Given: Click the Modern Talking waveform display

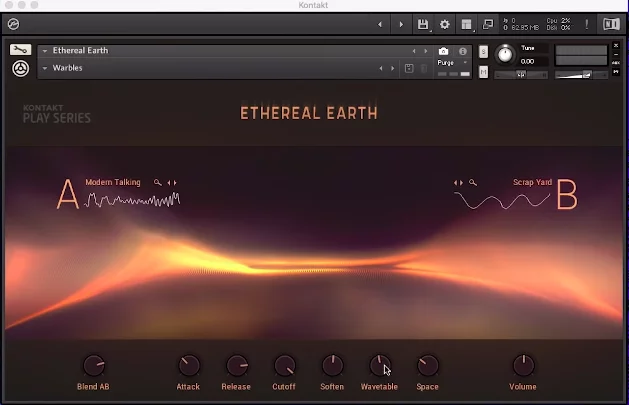Looking at the screenshot, I should pos(132,200).
